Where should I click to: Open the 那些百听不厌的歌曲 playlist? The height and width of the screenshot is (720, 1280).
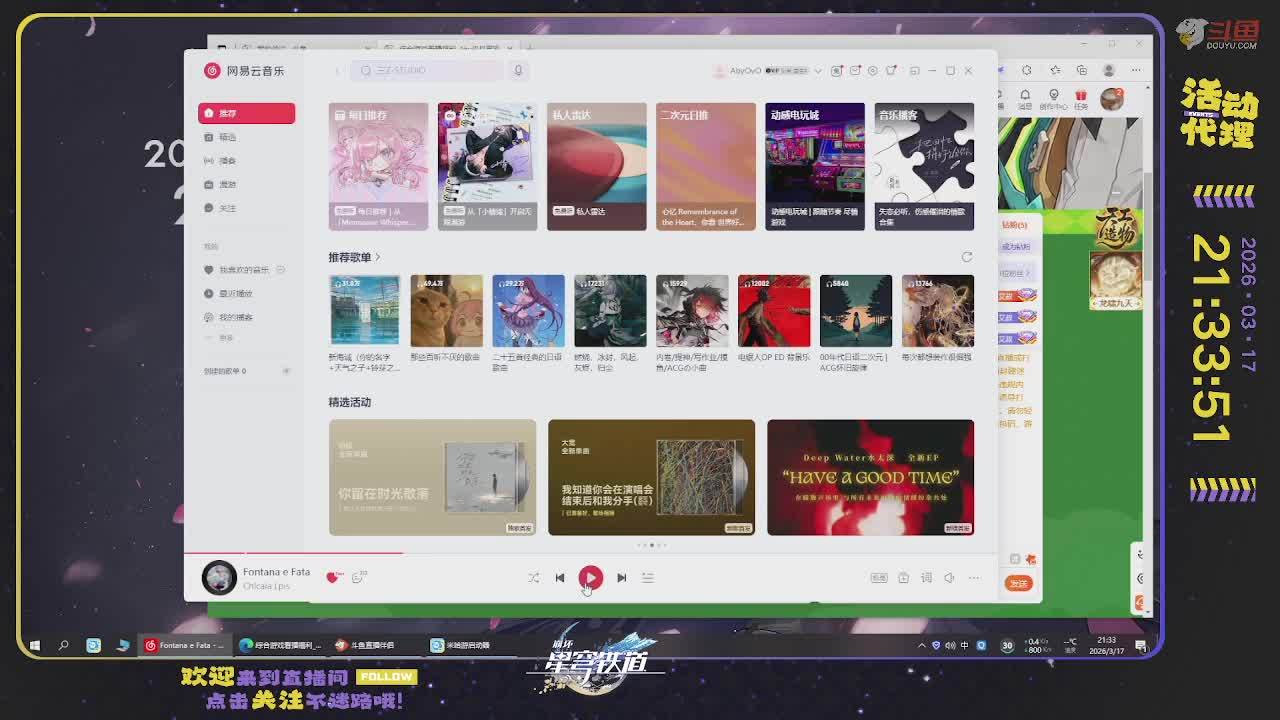(446, 311)
